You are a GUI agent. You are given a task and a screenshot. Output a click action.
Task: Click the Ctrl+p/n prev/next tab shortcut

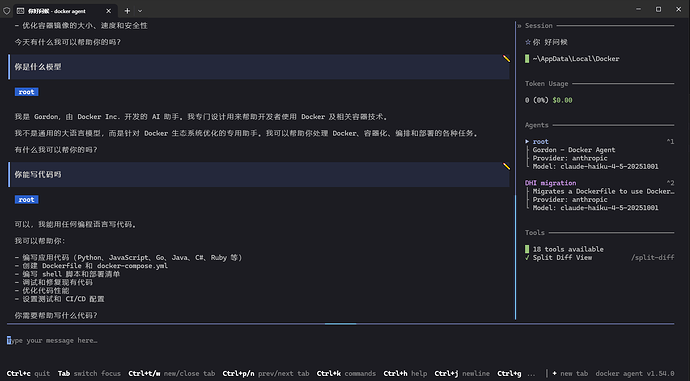click(x=266, y=374)
